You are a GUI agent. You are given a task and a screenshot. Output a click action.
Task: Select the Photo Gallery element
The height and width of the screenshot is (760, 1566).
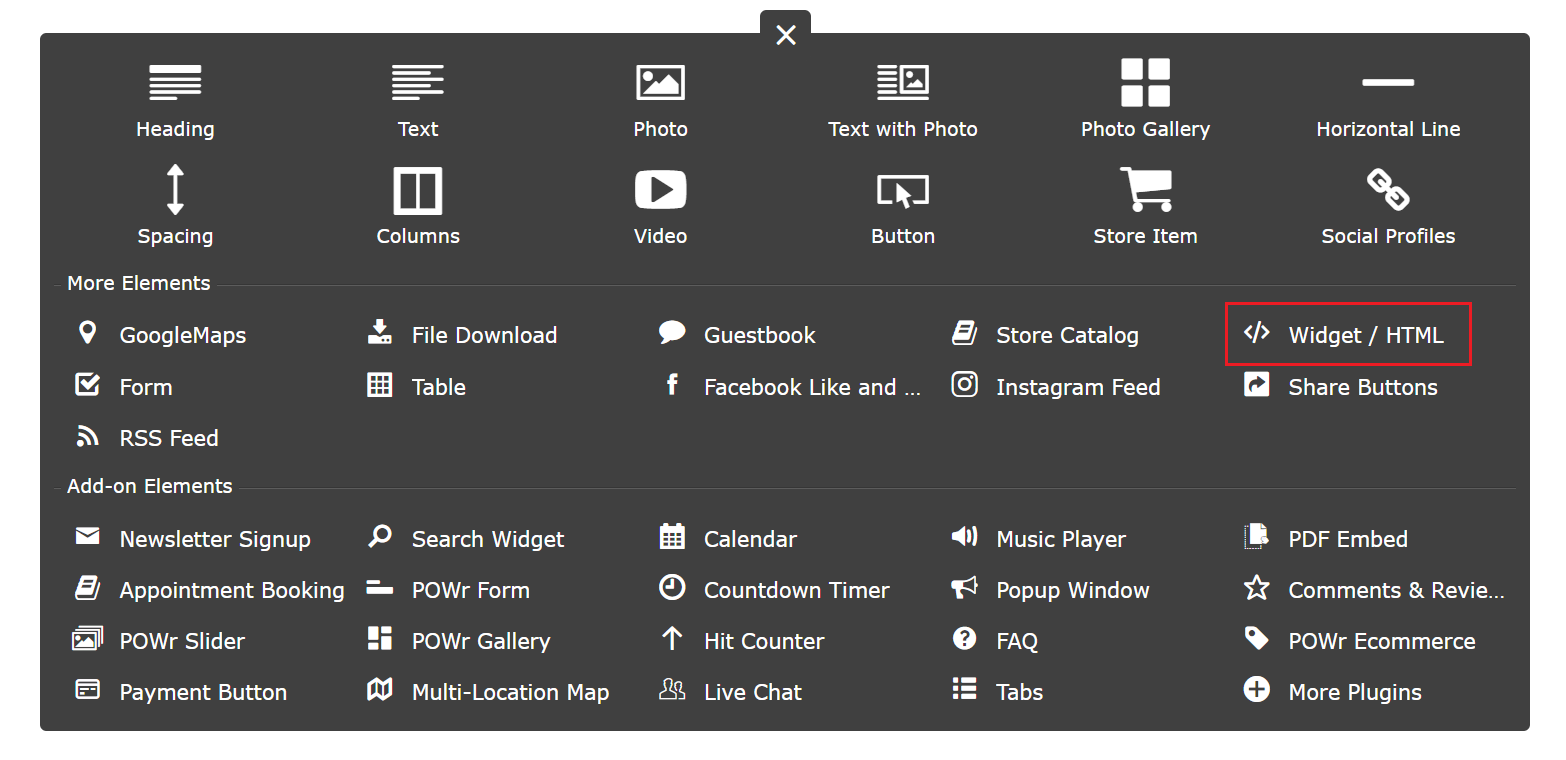(x=1145, y=100)
